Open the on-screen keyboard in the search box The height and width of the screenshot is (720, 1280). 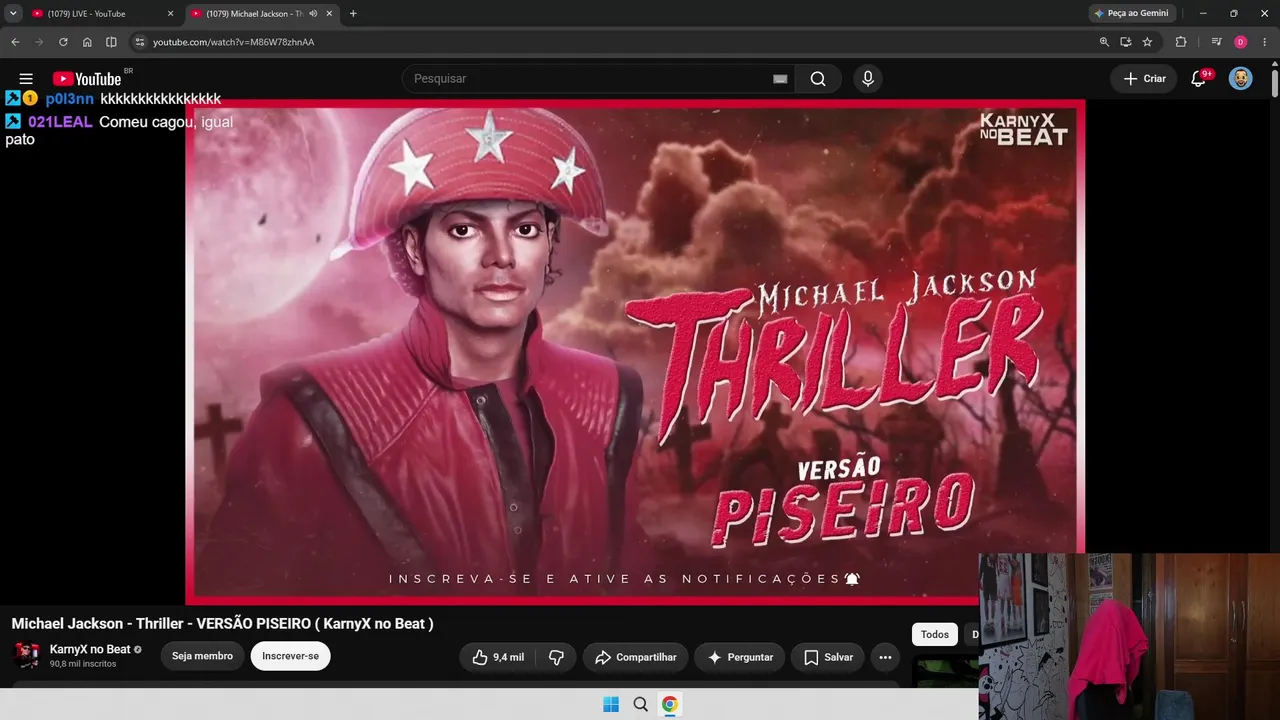coord(780,79)
